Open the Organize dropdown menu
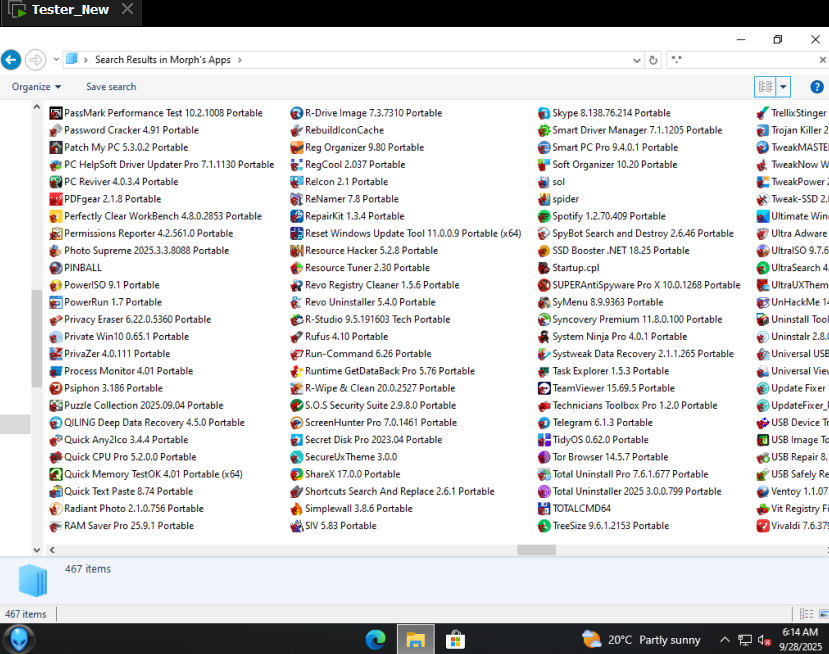Image resolution: width=829 pixels, height=654 pixels. click(36, 87)
